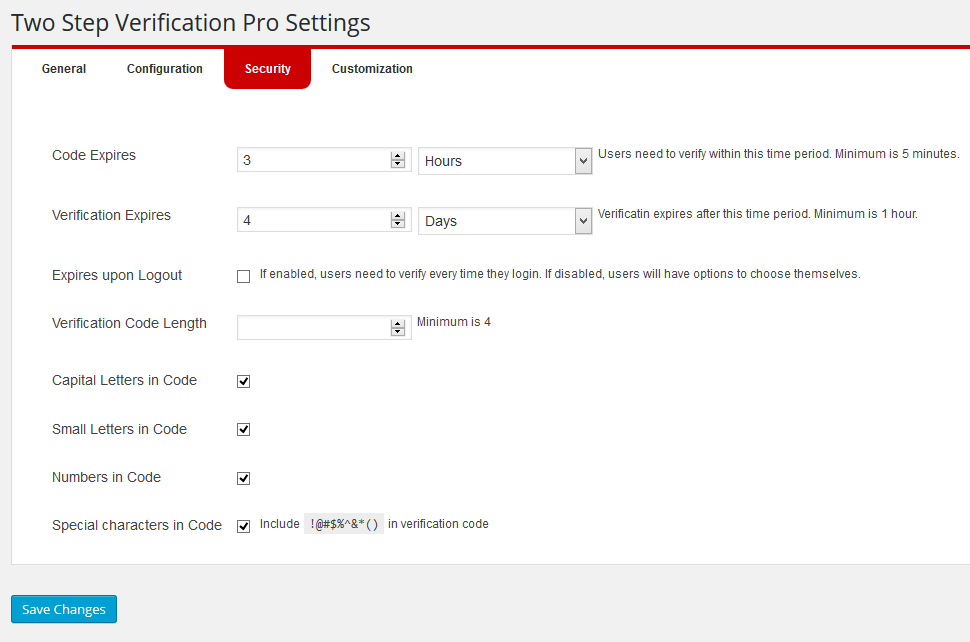The width and height of the screenshot is (970, 642).
Task: Open the Hours unit dropdown
Action: 505,161
